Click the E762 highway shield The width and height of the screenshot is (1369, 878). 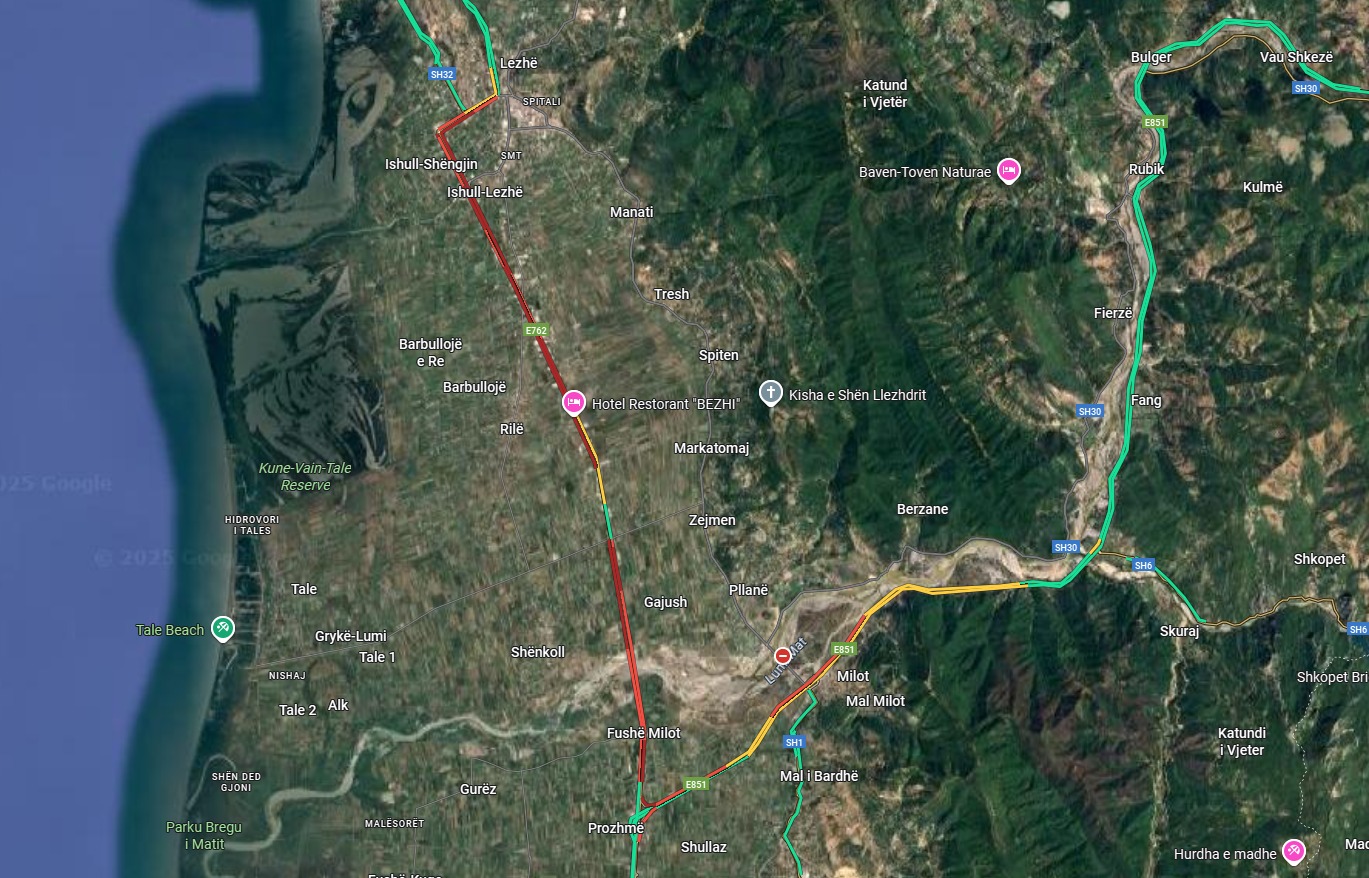[538, 329]
